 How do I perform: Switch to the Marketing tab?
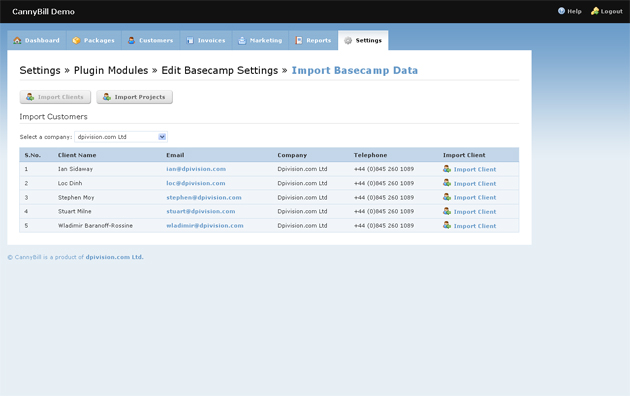point(260,41)
